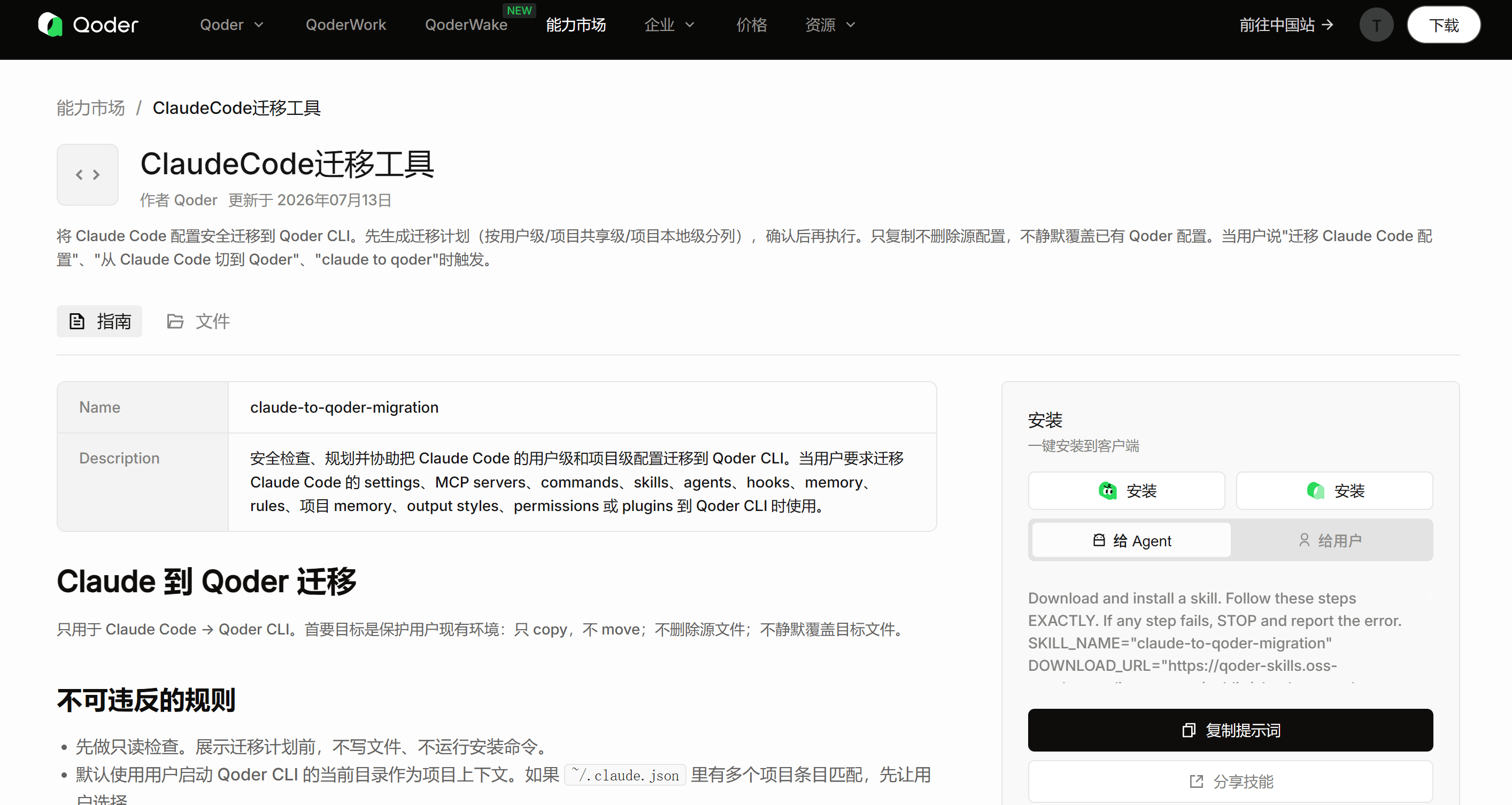Open the QoderWork page
This screenshot has width=1512, height=805.
346,25
